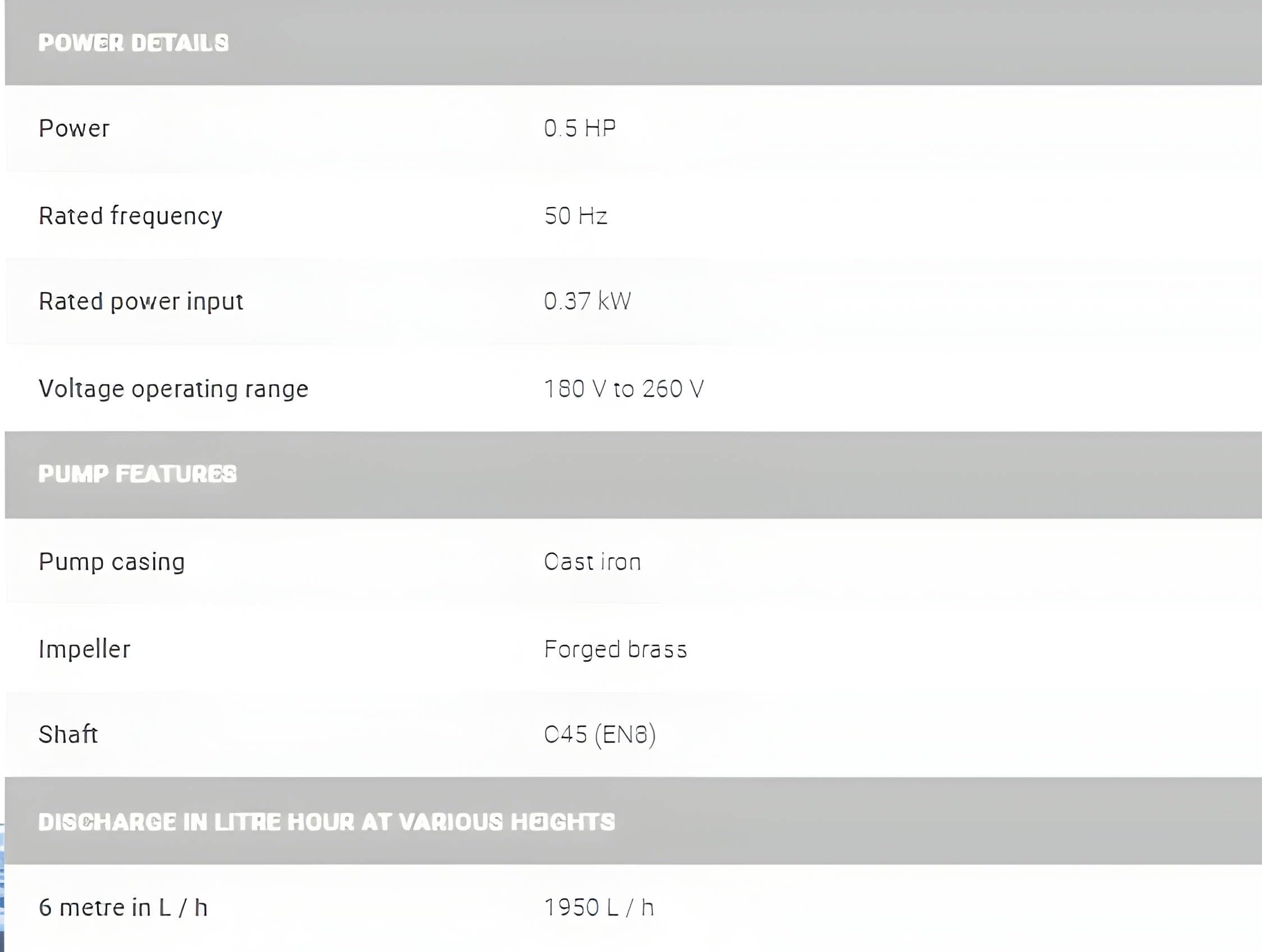Select the 0.5 HP power value
Screen dimensions: 1262x952
pos(580,129)
